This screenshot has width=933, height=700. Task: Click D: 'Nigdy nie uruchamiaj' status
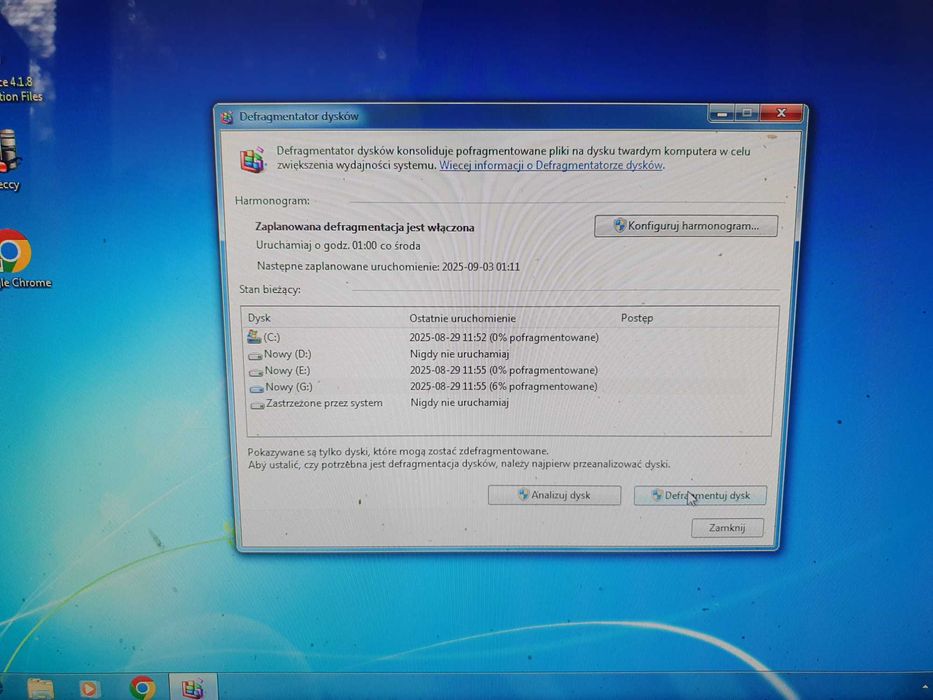click(x=459, y=354)
